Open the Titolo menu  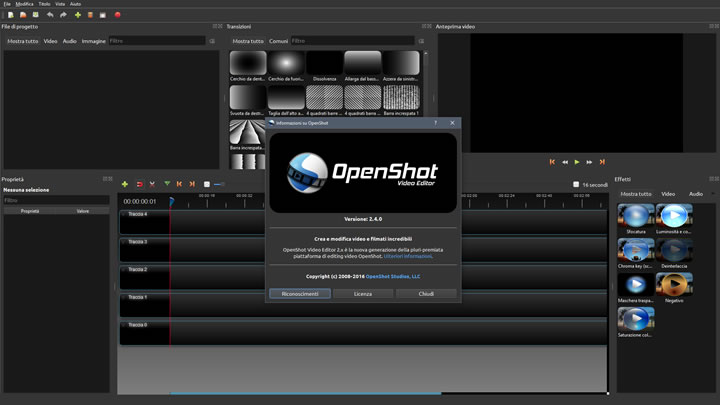(x=45, y=4)
